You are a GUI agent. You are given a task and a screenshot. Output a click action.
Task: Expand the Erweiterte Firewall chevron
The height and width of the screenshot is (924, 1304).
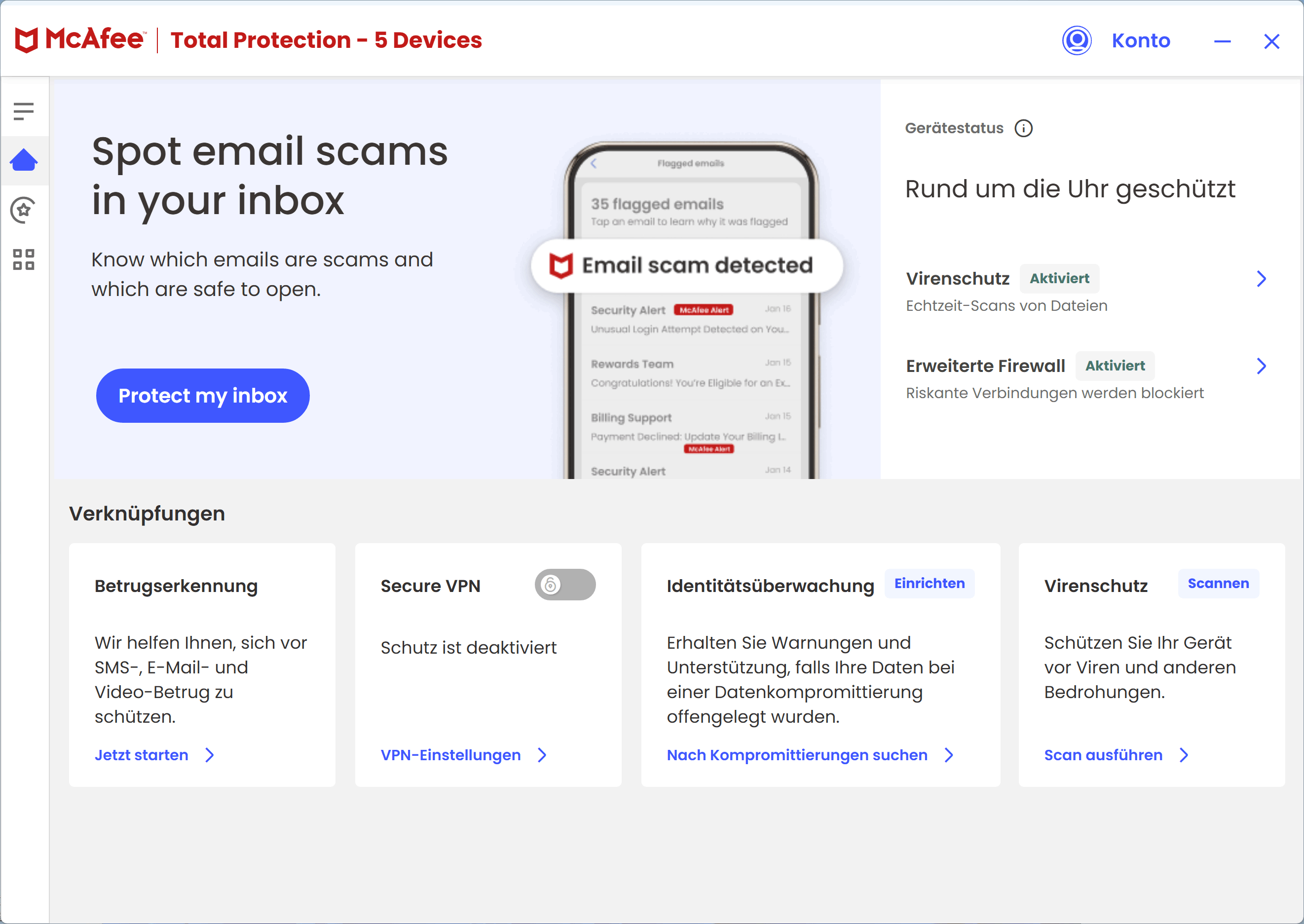coord(1262,366)
